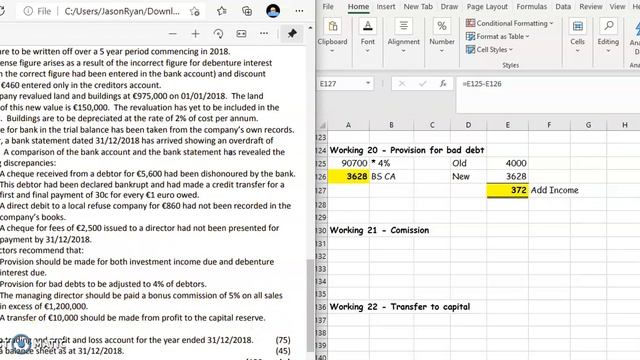Switch to the View tab
640x360 pixels.
click(x=617, y=7)
